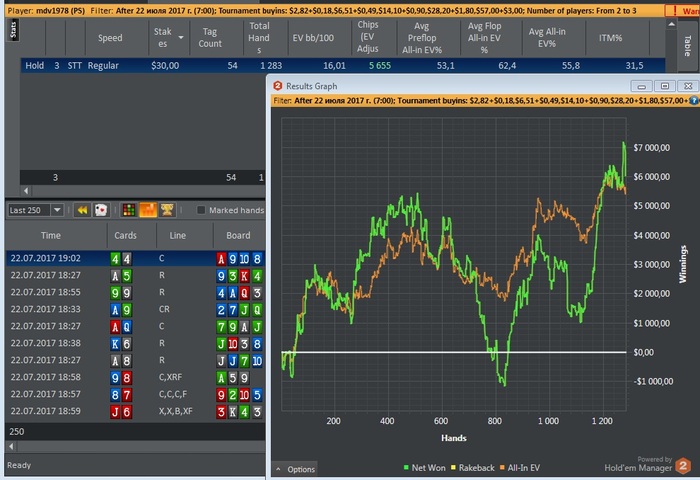Open the vertical Stats side tab
This screenshot has width=700, height=480.
pyautogui.click(x=13, y=30)
